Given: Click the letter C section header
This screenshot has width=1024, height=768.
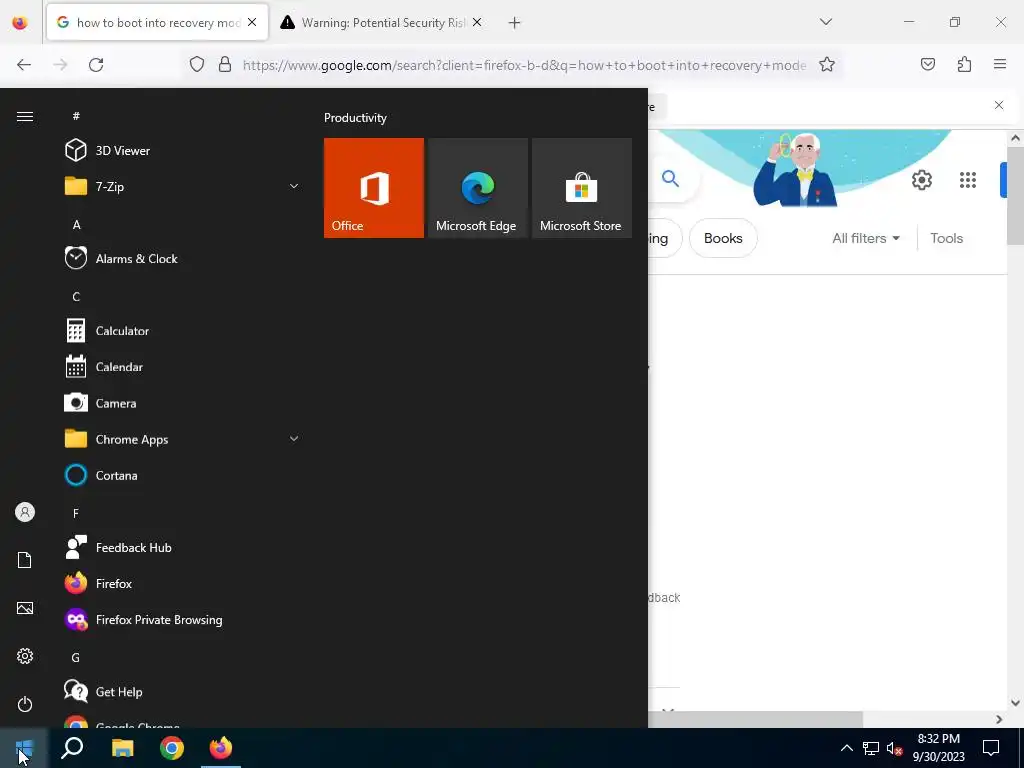Looking at the screenshot, I should [x=76, y=296].
